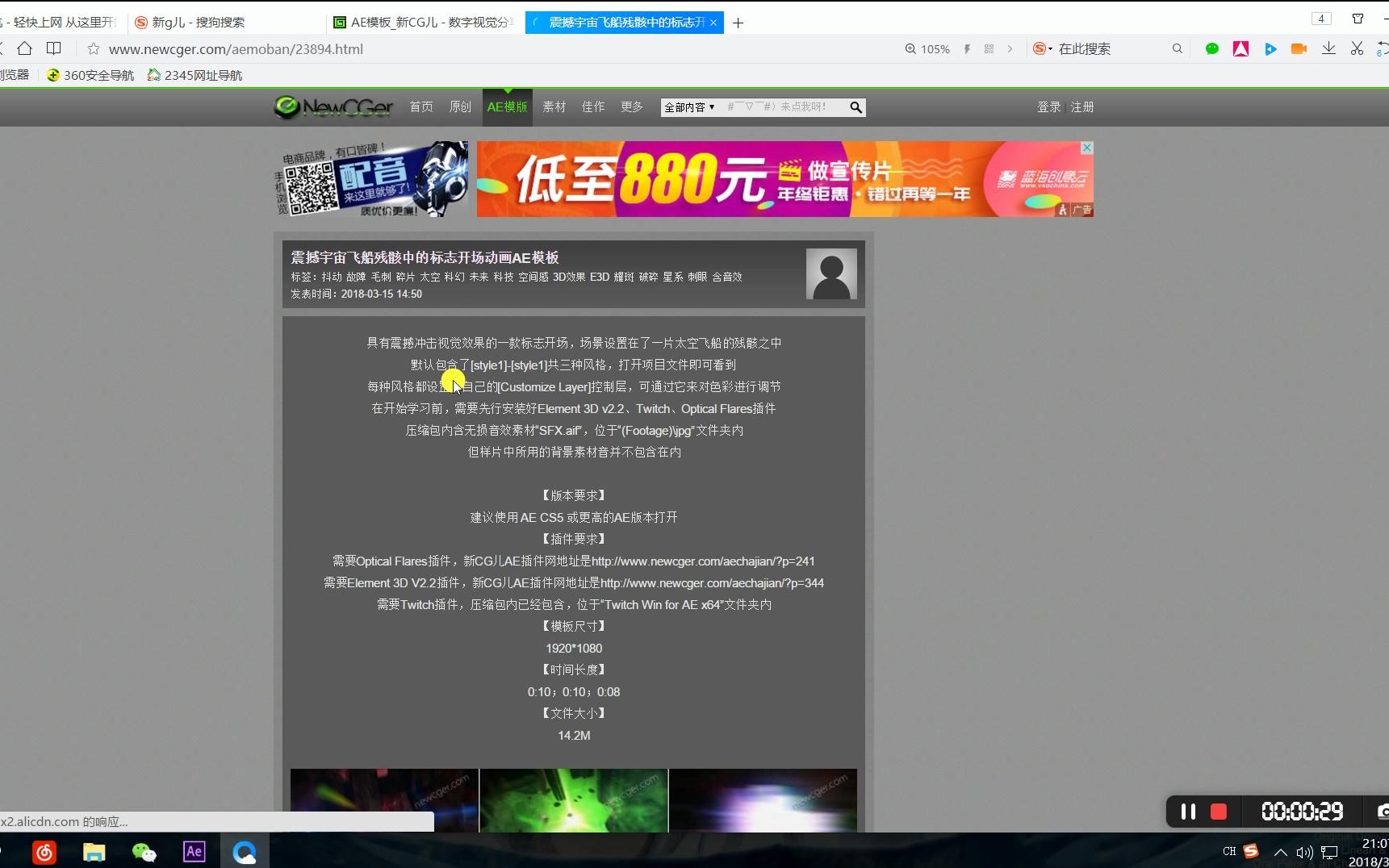This screenshot has width=1389, height=868.
Task: Open the red A extension icon
Action: (x=1241, y=49)
